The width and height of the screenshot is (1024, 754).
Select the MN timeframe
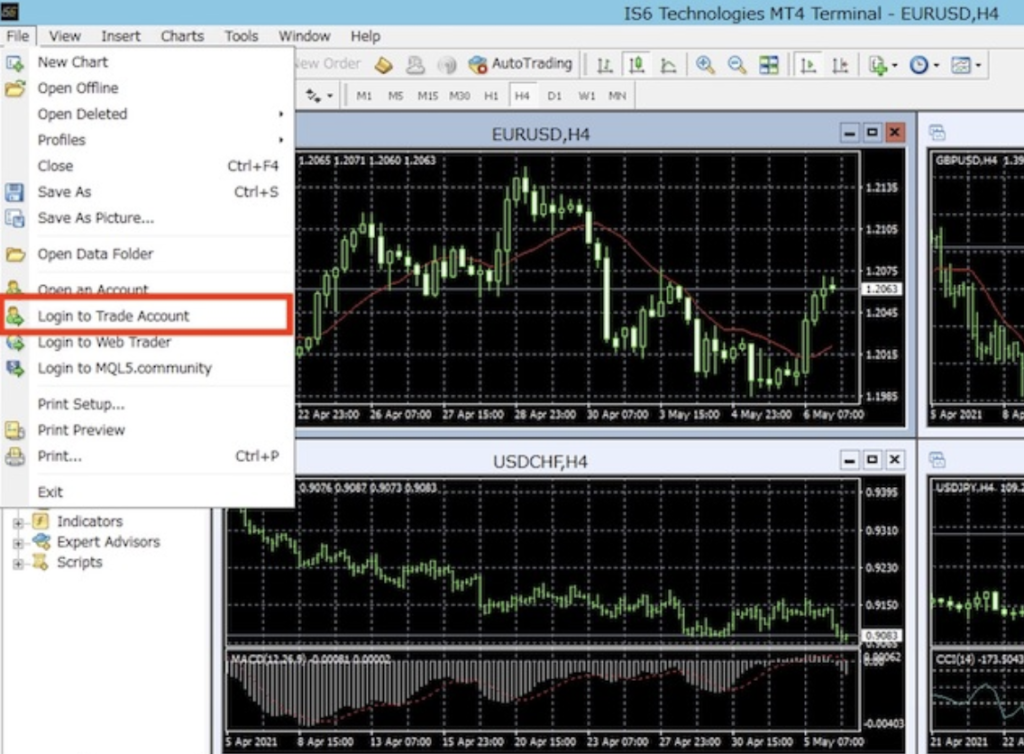tap(617, 96)
